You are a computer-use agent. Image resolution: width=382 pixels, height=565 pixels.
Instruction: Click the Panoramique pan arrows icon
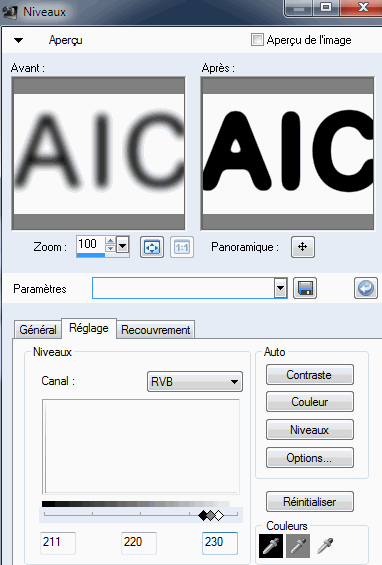coord(303,247)
